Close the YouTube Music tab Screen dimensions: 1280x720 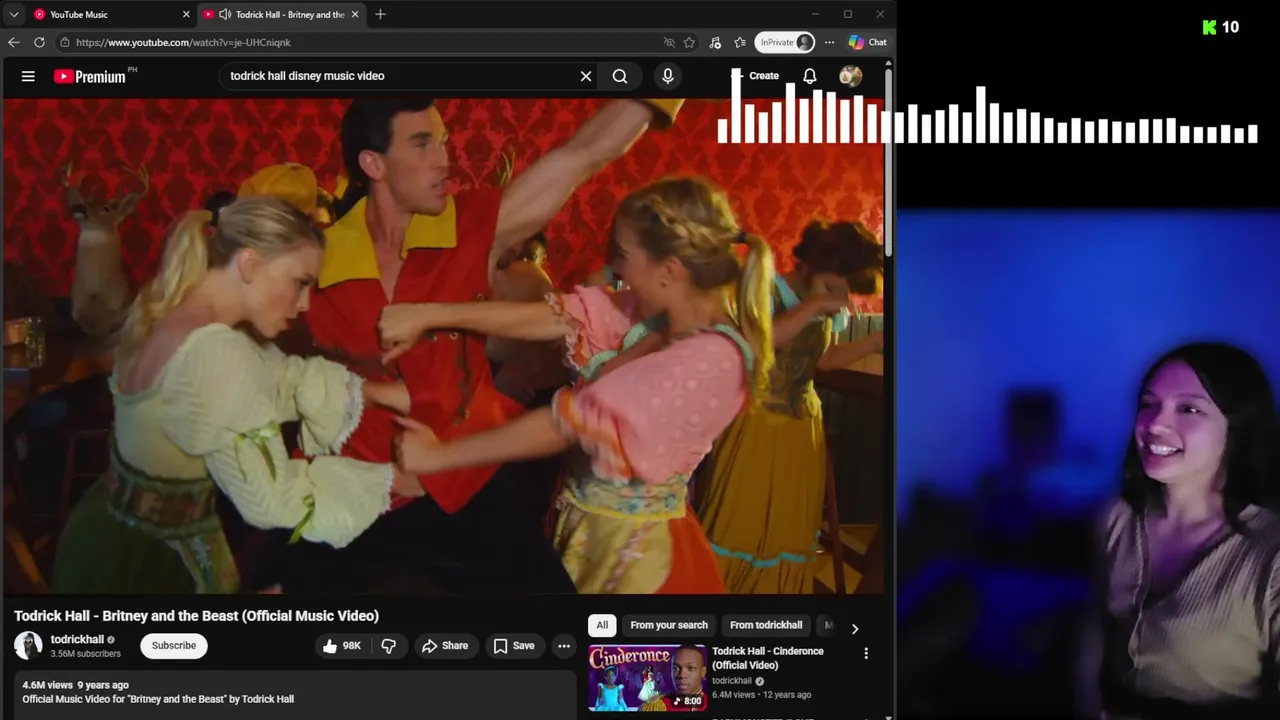click(186, 14)
